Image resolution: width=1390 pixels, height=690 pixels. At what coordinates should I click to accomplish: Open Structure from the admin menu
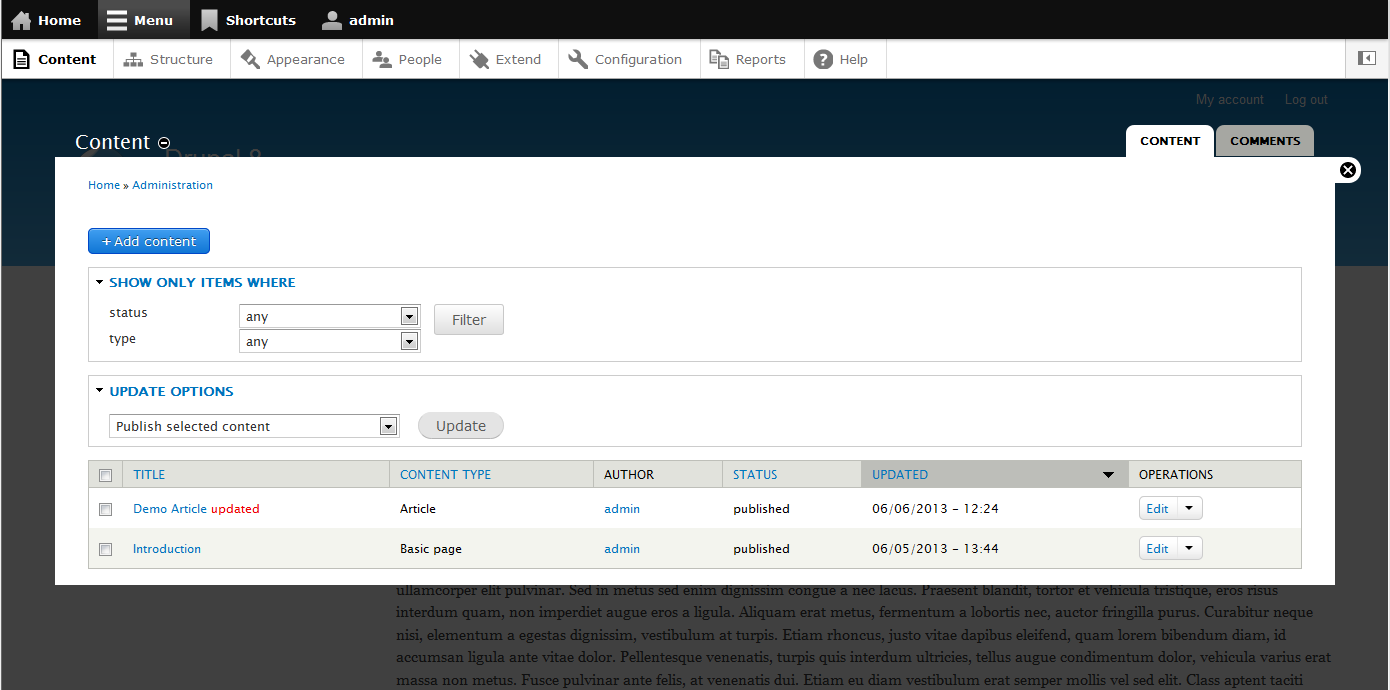169,60
